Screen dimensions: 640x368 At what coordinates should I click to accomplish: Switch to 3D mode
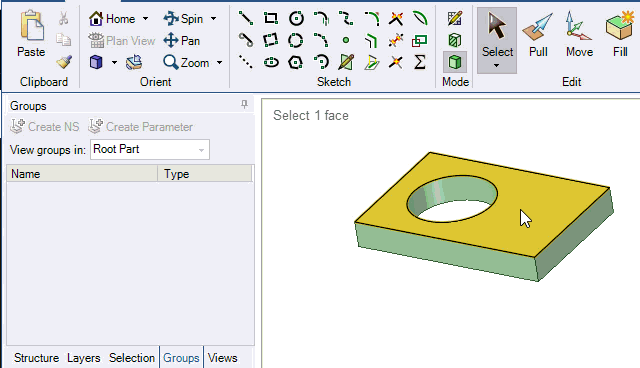click(455, 62)
